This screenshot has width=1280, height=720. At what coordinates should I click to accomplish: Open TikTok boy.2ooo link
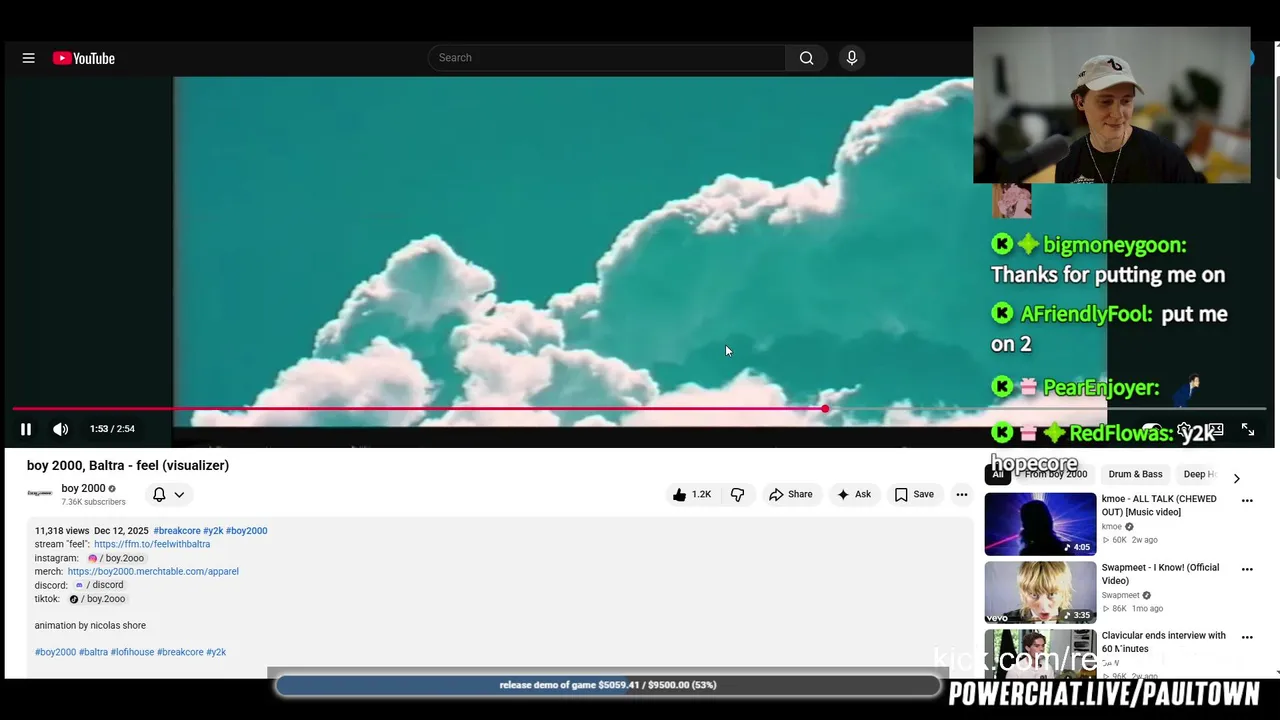point(97,599)
